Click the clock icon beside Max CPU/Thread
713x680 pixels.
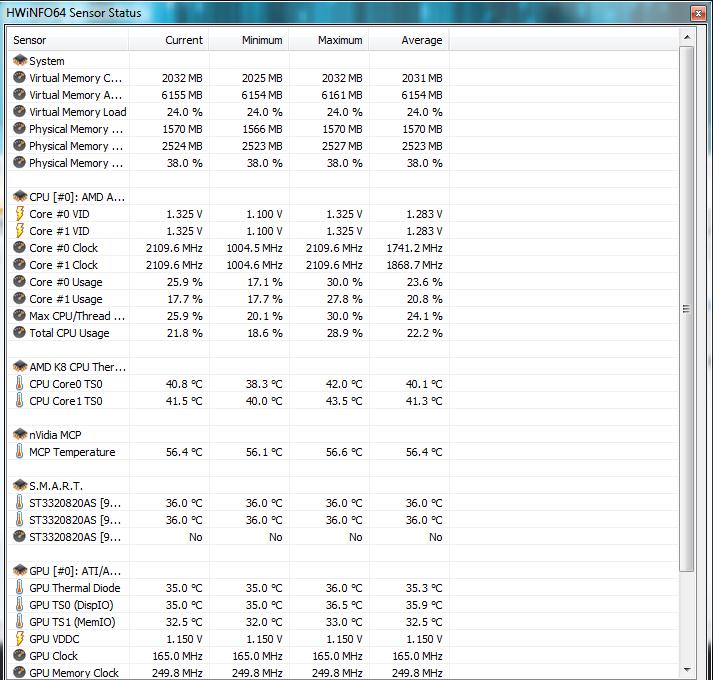coord(19,315)
